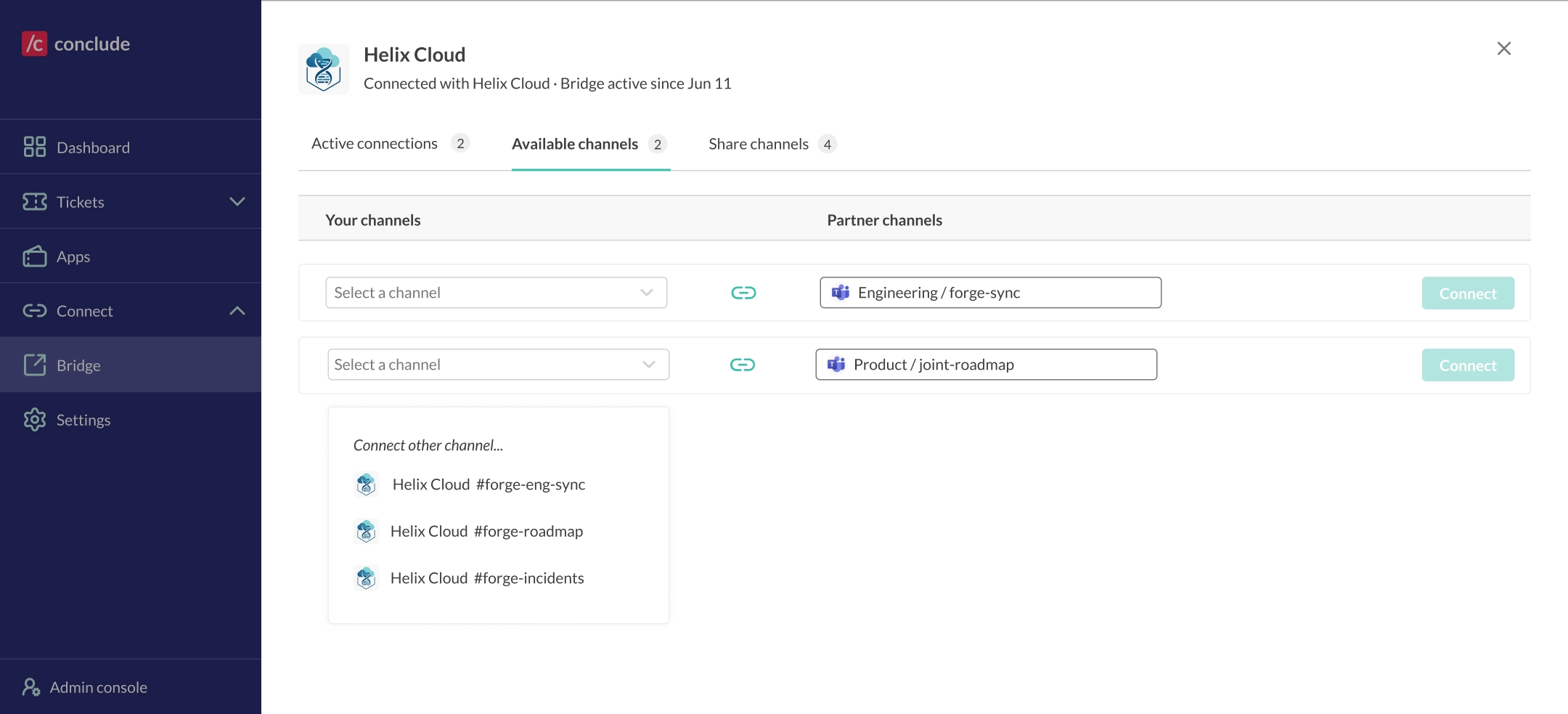Open the Connect sidebar item

[131, 310]
